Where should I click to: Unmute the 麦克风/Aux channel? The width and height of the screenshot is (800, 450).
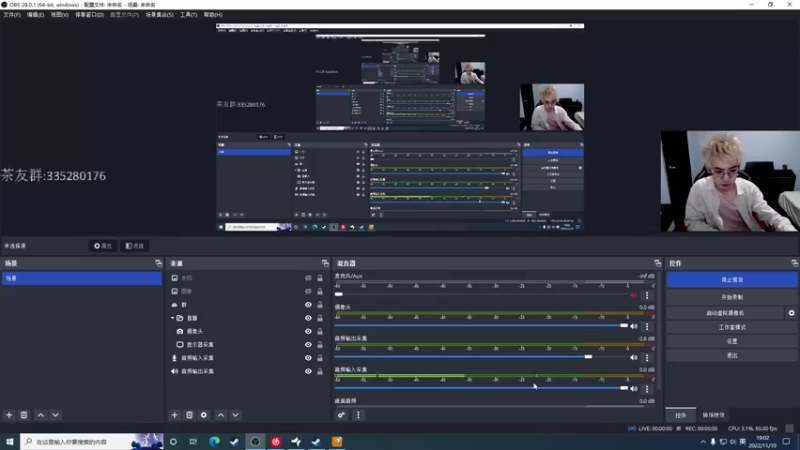click(634, 295)
